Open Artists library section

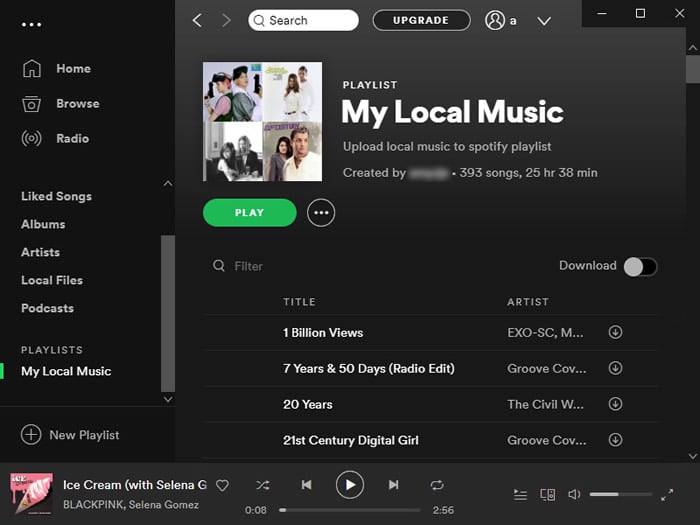coord(40,252)
